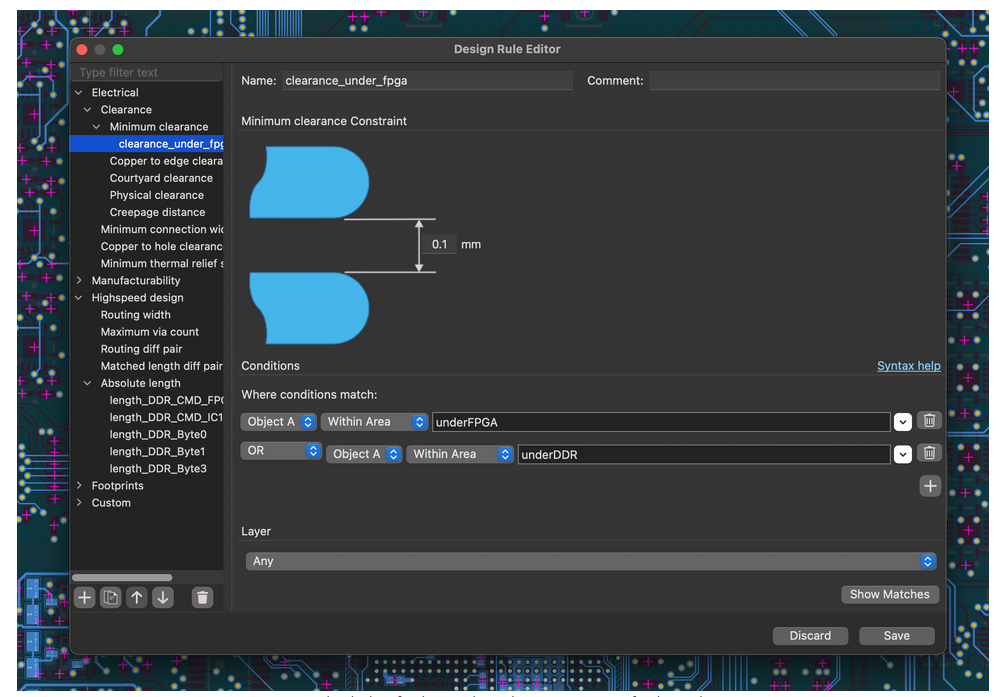
Task: Collapse the Highspeed design tree section
Action: pos(79,298)
